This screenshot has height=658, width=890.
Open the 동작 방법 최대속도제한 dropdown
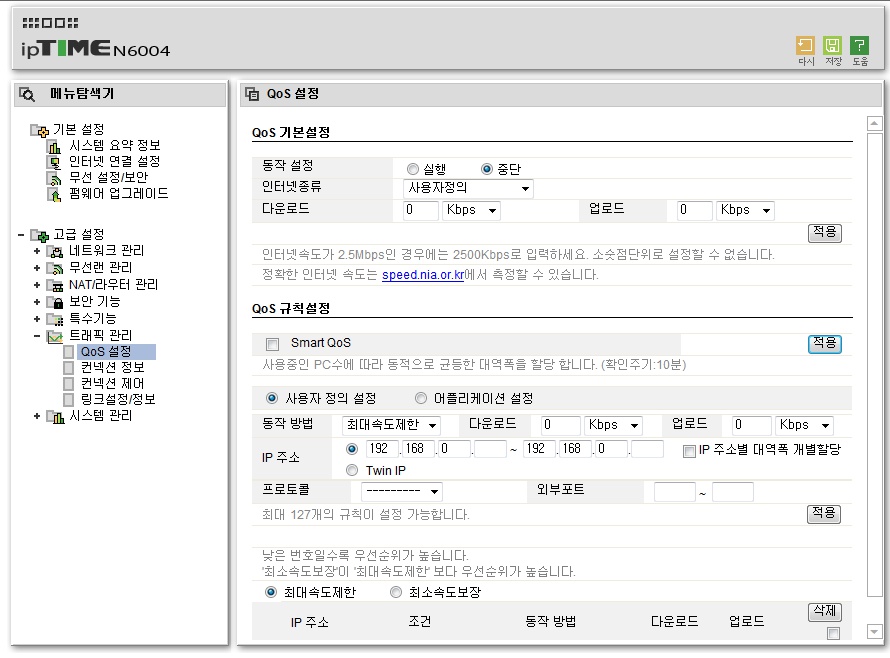point(392,425)
